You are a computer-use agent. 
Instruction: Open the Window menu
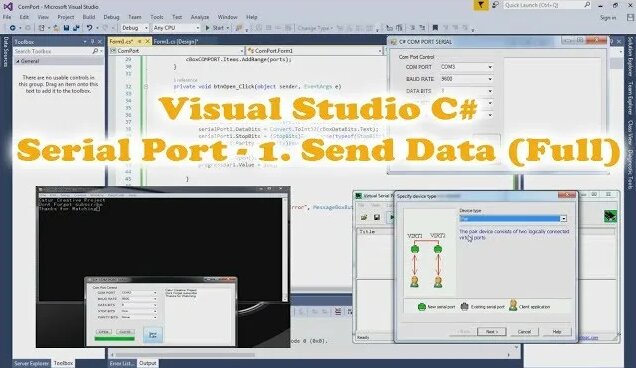click(227, 17)
